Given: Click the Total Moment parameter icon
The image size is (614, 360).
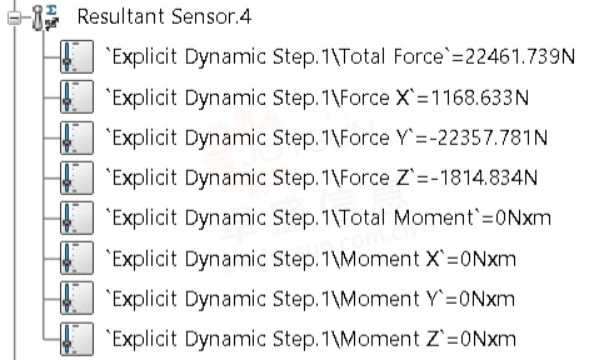Looking at the screenshot, I should tap(77, 218).
